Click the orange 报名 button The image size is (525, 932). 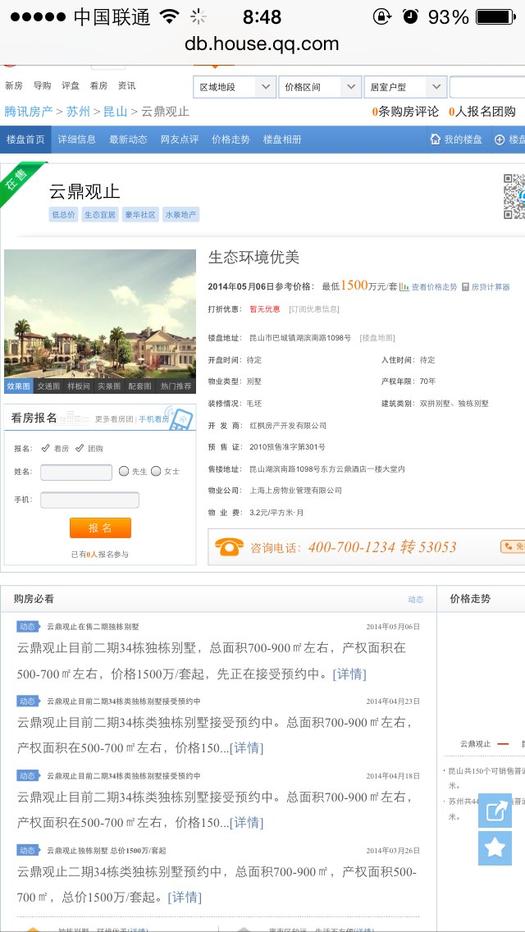100,528
